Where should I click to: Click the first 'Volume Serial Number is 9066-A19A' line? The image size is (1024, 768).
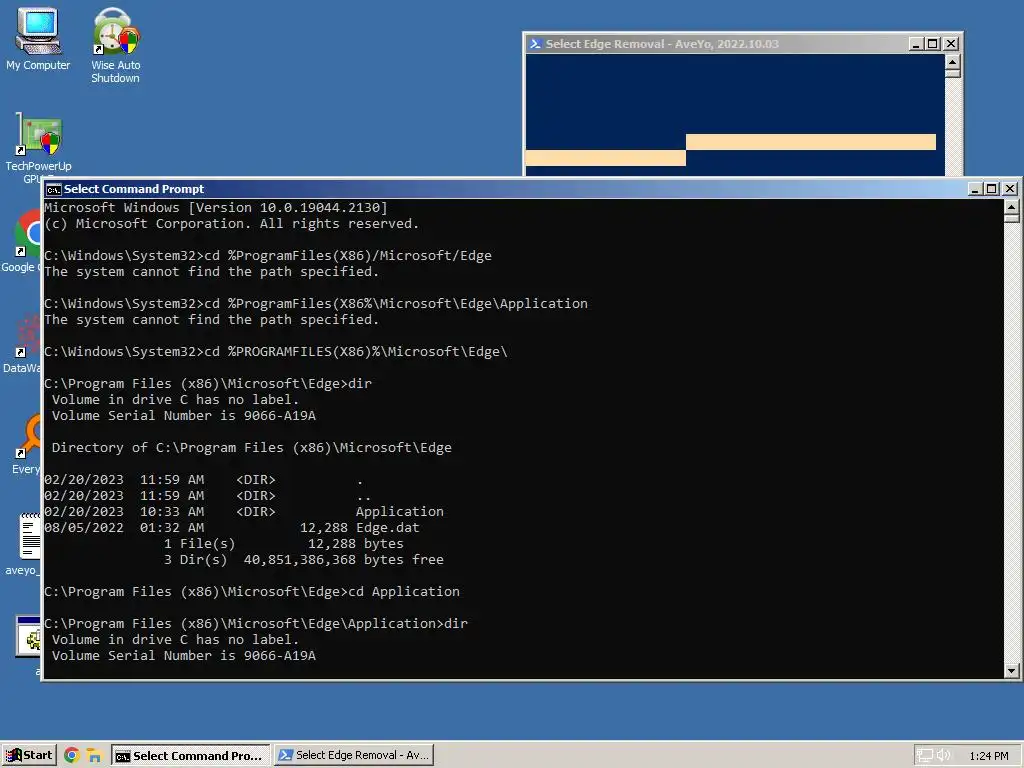click(184, 416)
